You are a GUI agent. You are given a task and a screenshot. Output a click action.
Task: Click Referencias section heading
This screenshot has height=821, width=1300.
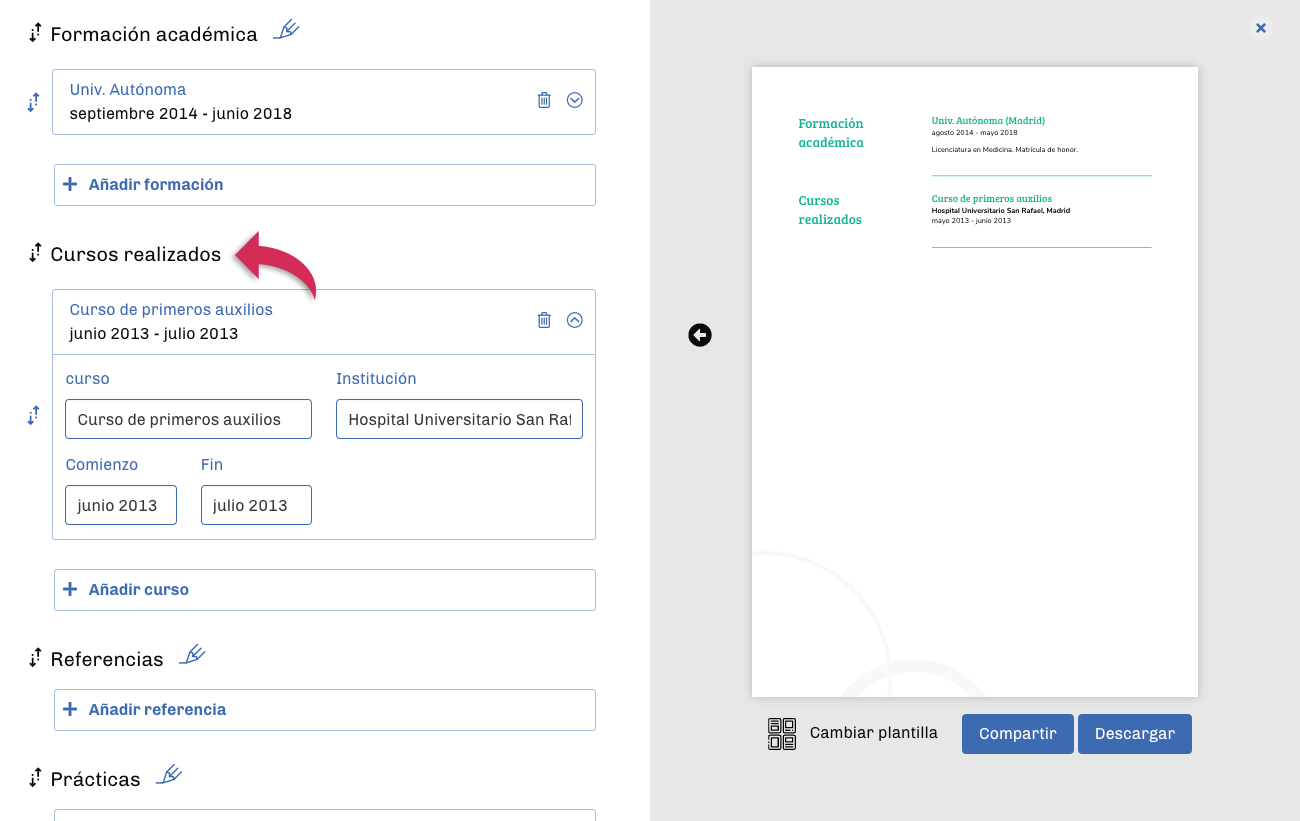coord(107,659)
